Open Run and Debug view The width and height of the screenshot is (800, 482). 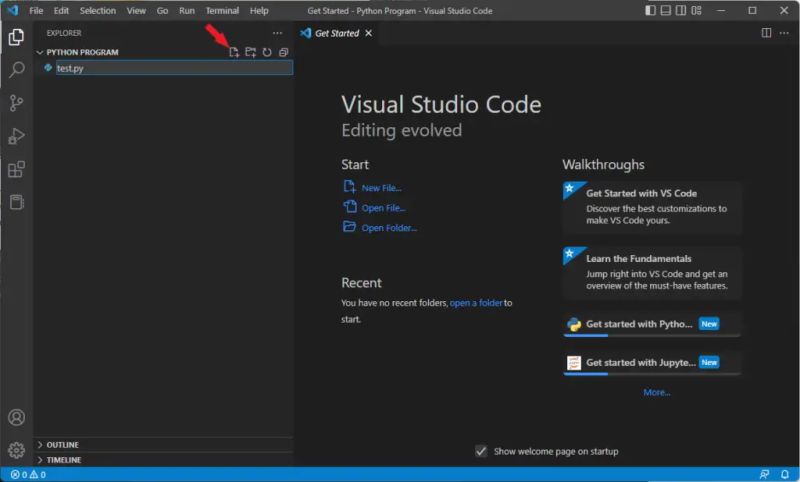(16, 136)
